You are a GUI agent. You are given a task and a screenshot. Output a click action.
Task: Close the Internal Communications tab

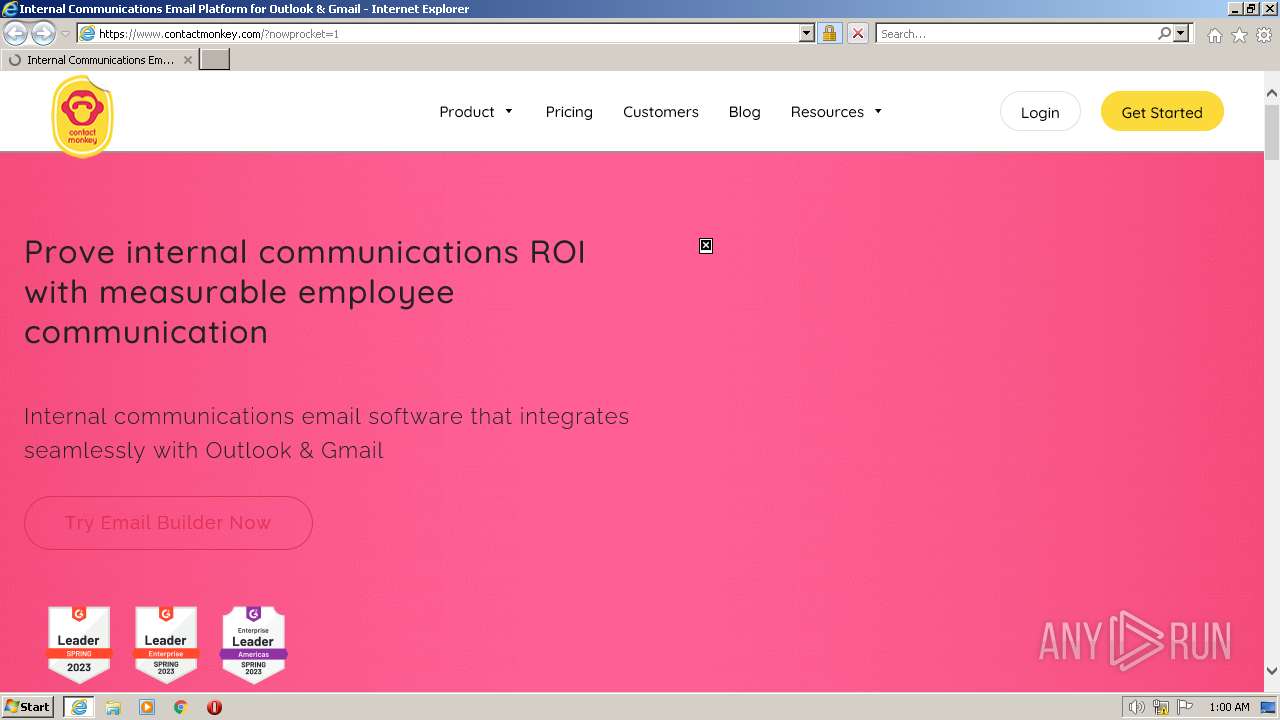tap(188, 60)
